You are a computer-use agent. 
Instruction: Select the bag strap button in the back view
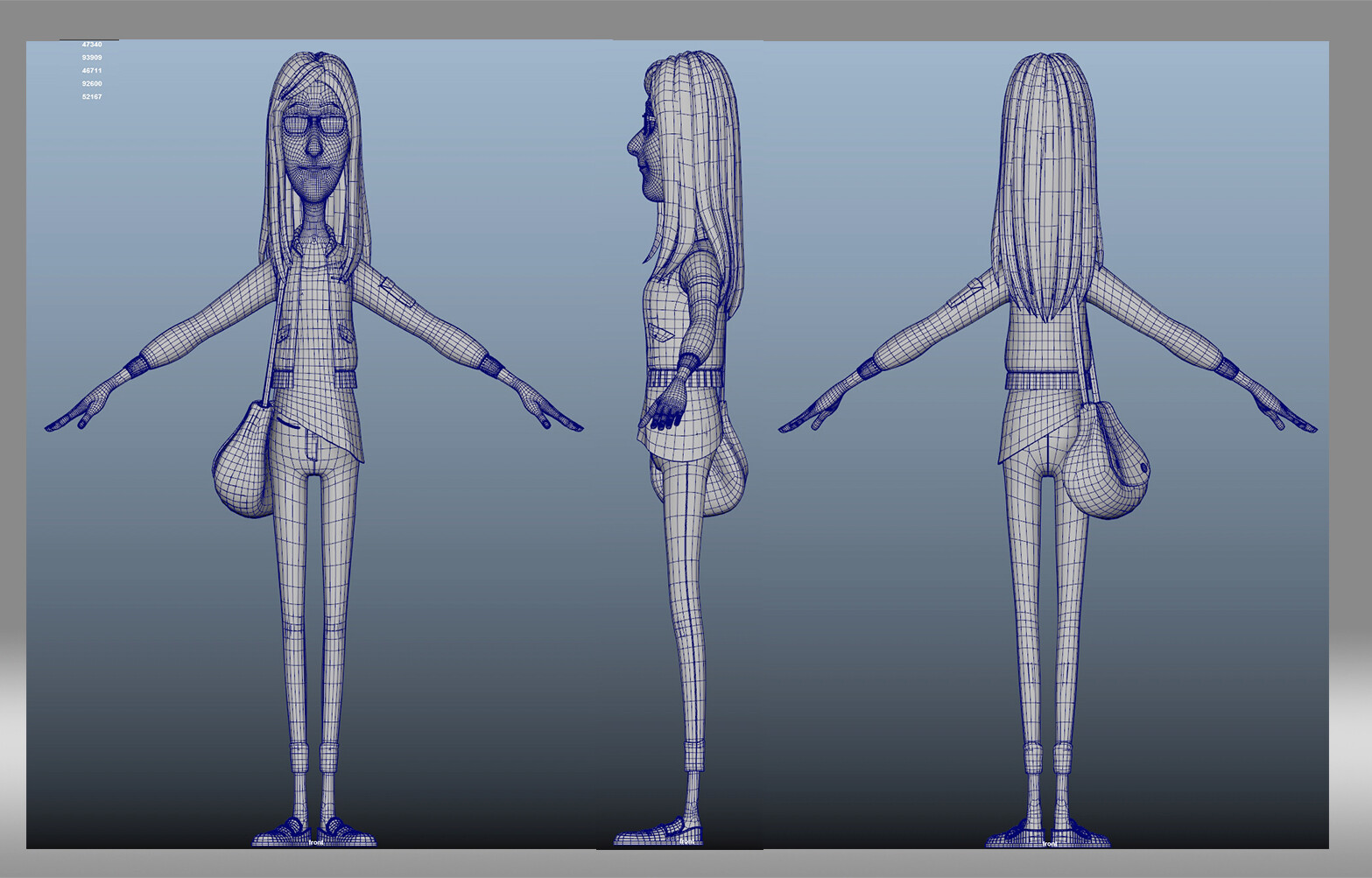1144,468
